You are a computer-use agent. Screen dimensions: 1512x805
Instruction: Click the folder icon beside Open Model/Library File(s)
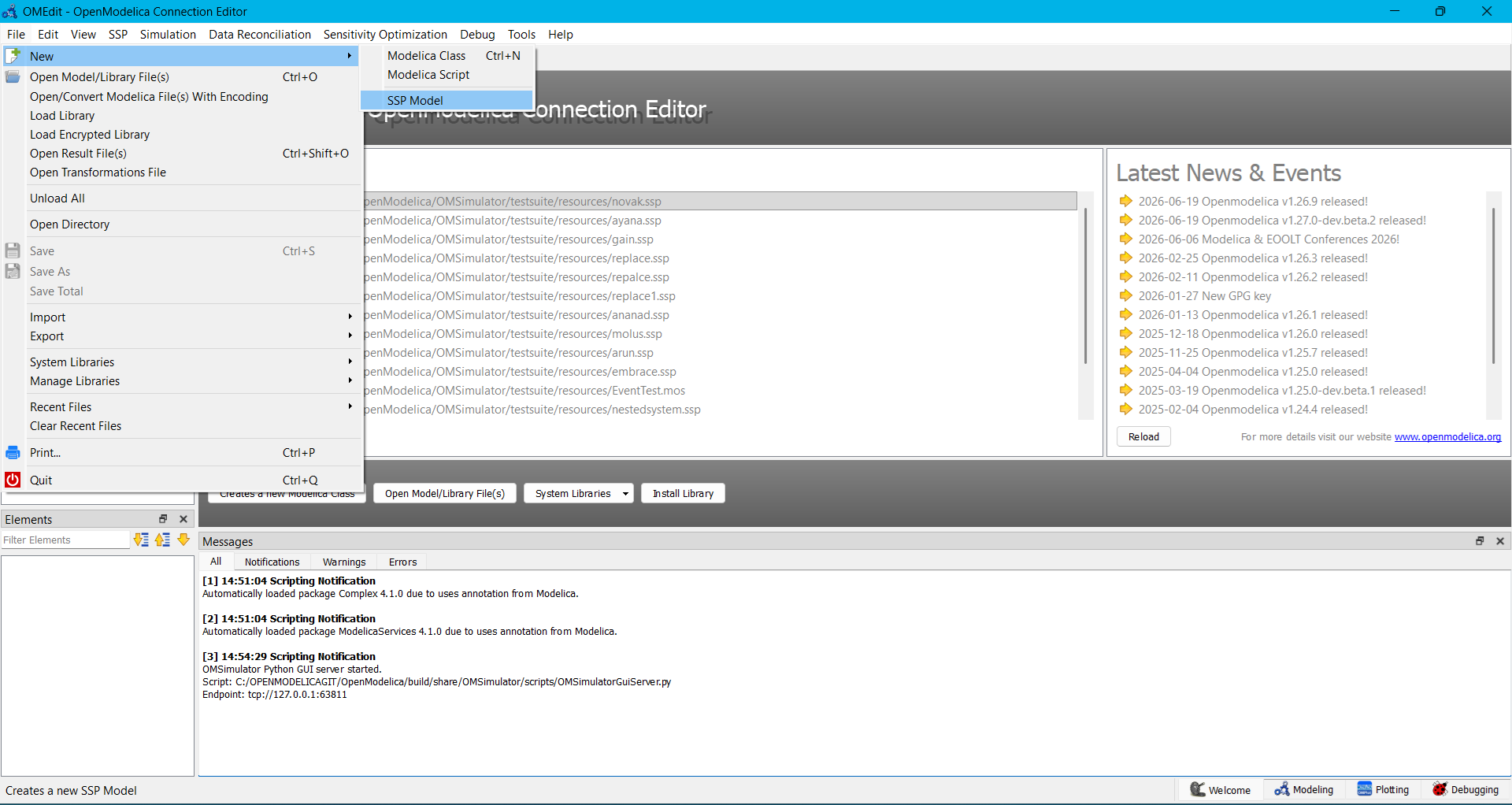pyautogui.click(x=13, y=76)
